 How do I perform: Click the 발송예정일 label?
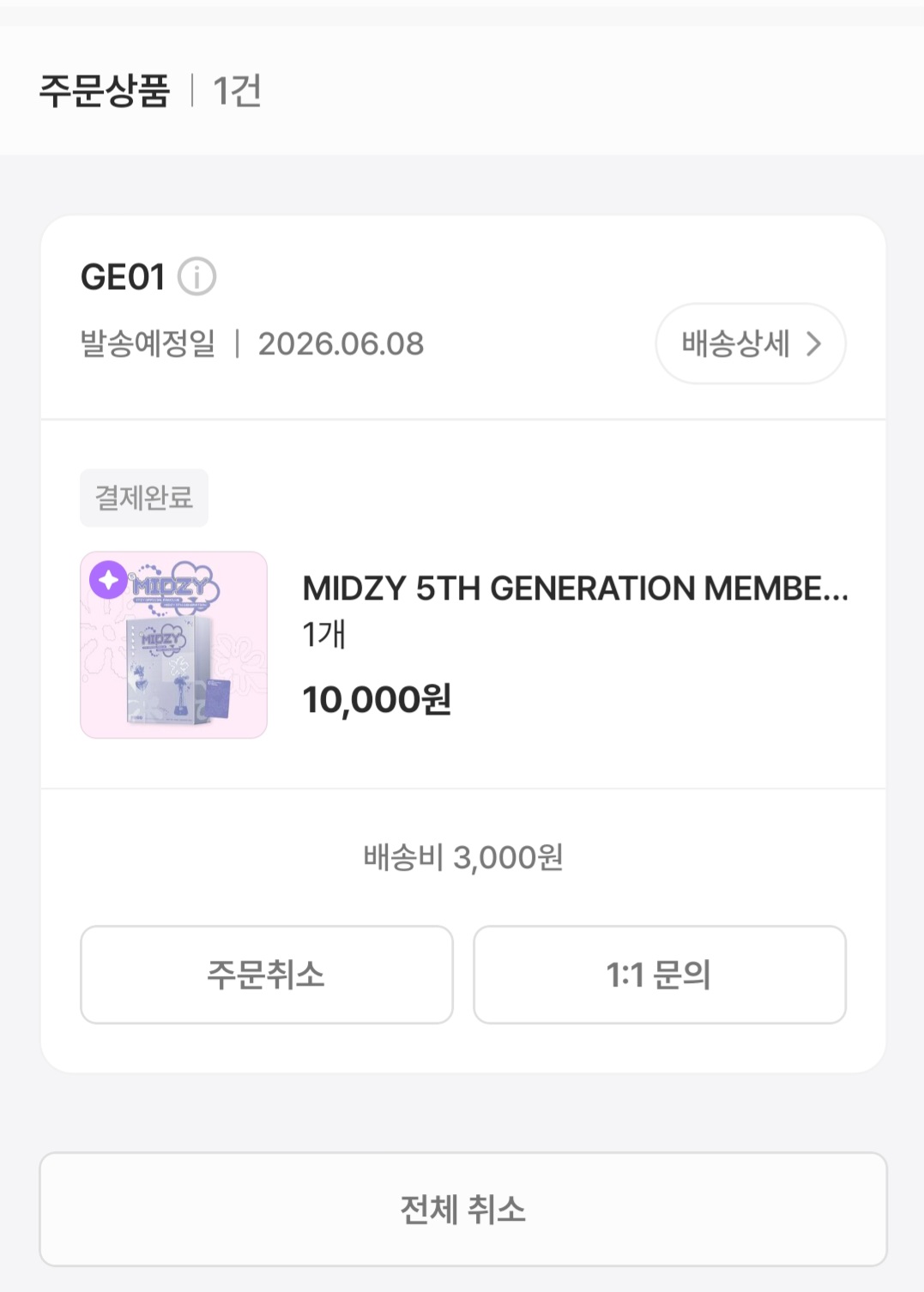[x=148, y=344]
